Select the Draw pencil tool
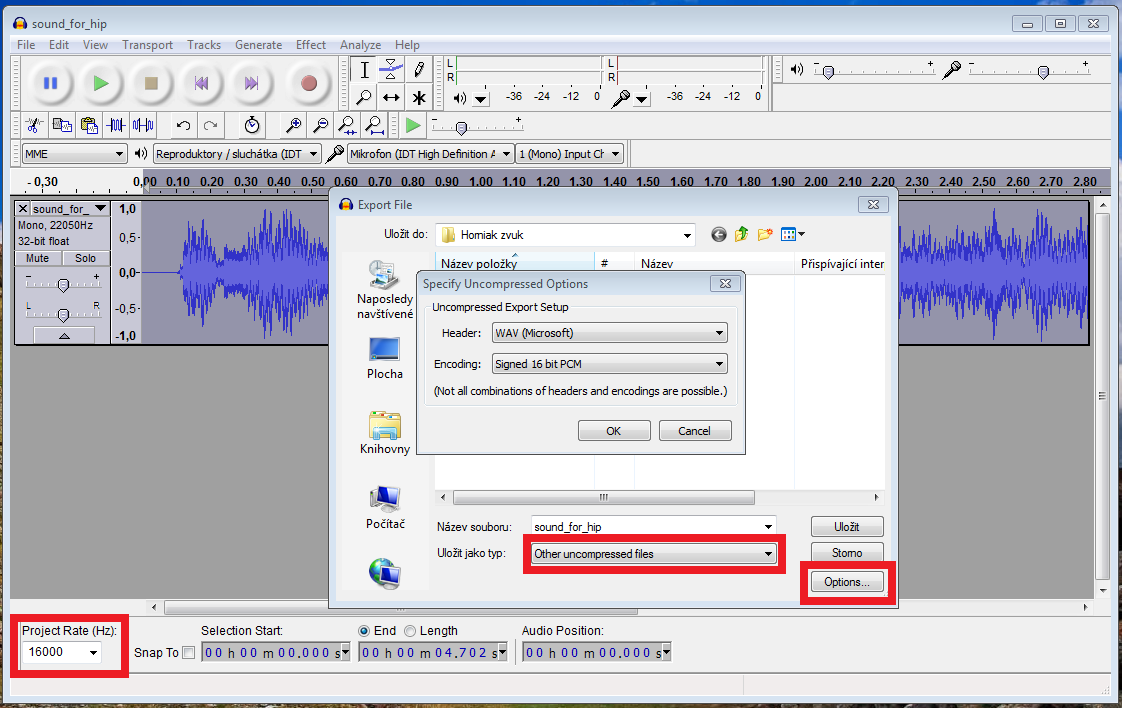The width and height of the screenshot is (1122, 708). click(x=419, y=70)
